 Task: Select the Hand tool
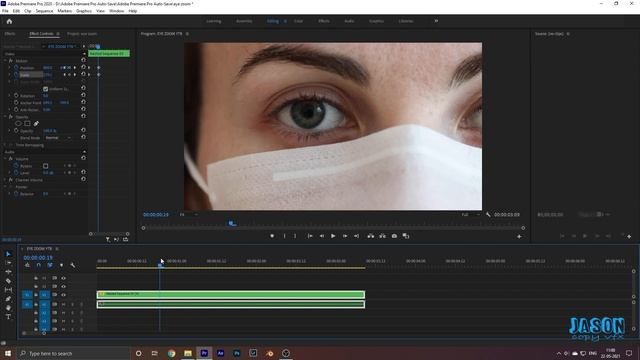pyautogui.click(x=8, y=308)
